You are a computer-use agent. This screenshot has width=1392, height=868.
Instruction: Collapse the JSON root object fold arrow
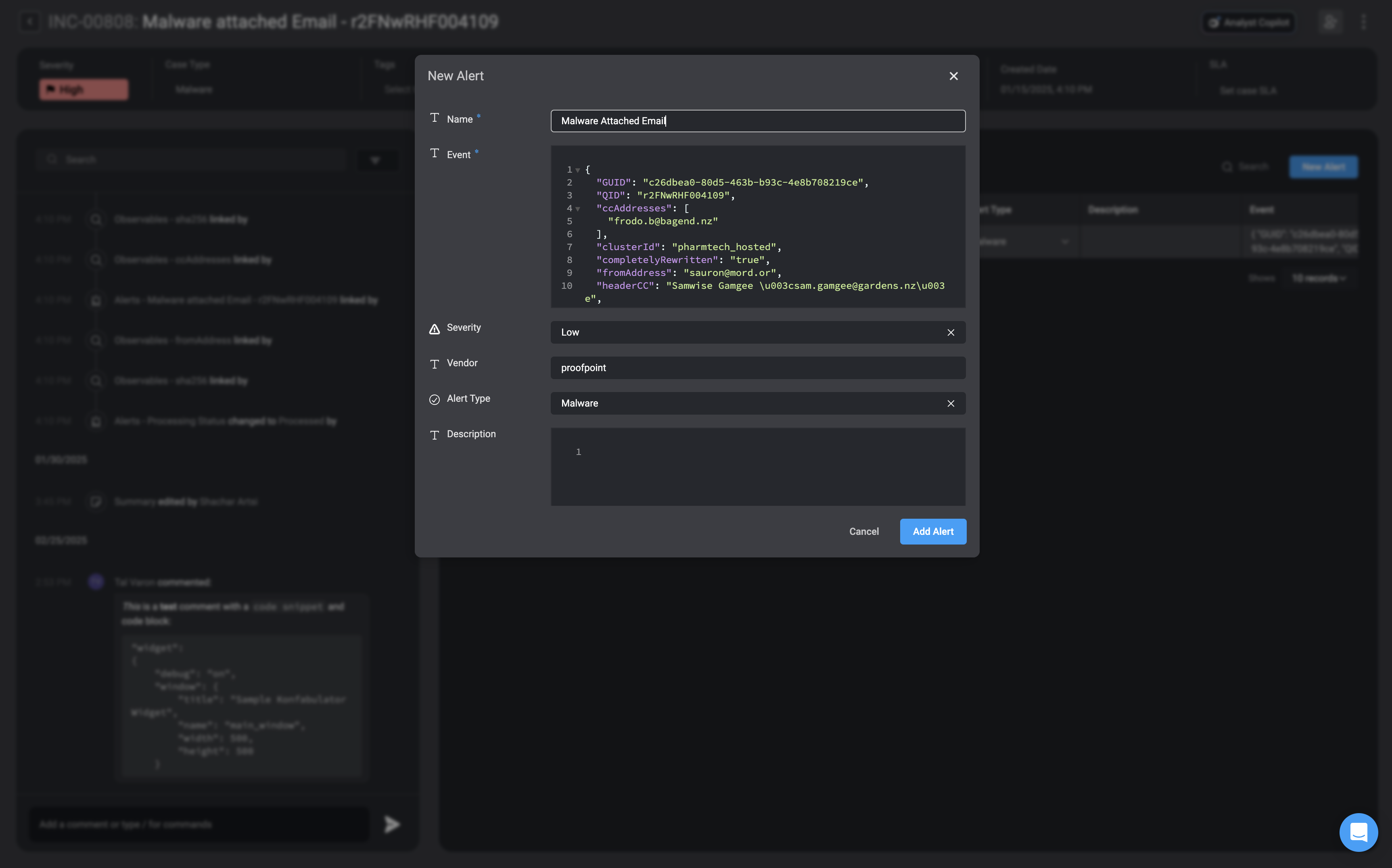pyautogui.click(x=578, y=170)
